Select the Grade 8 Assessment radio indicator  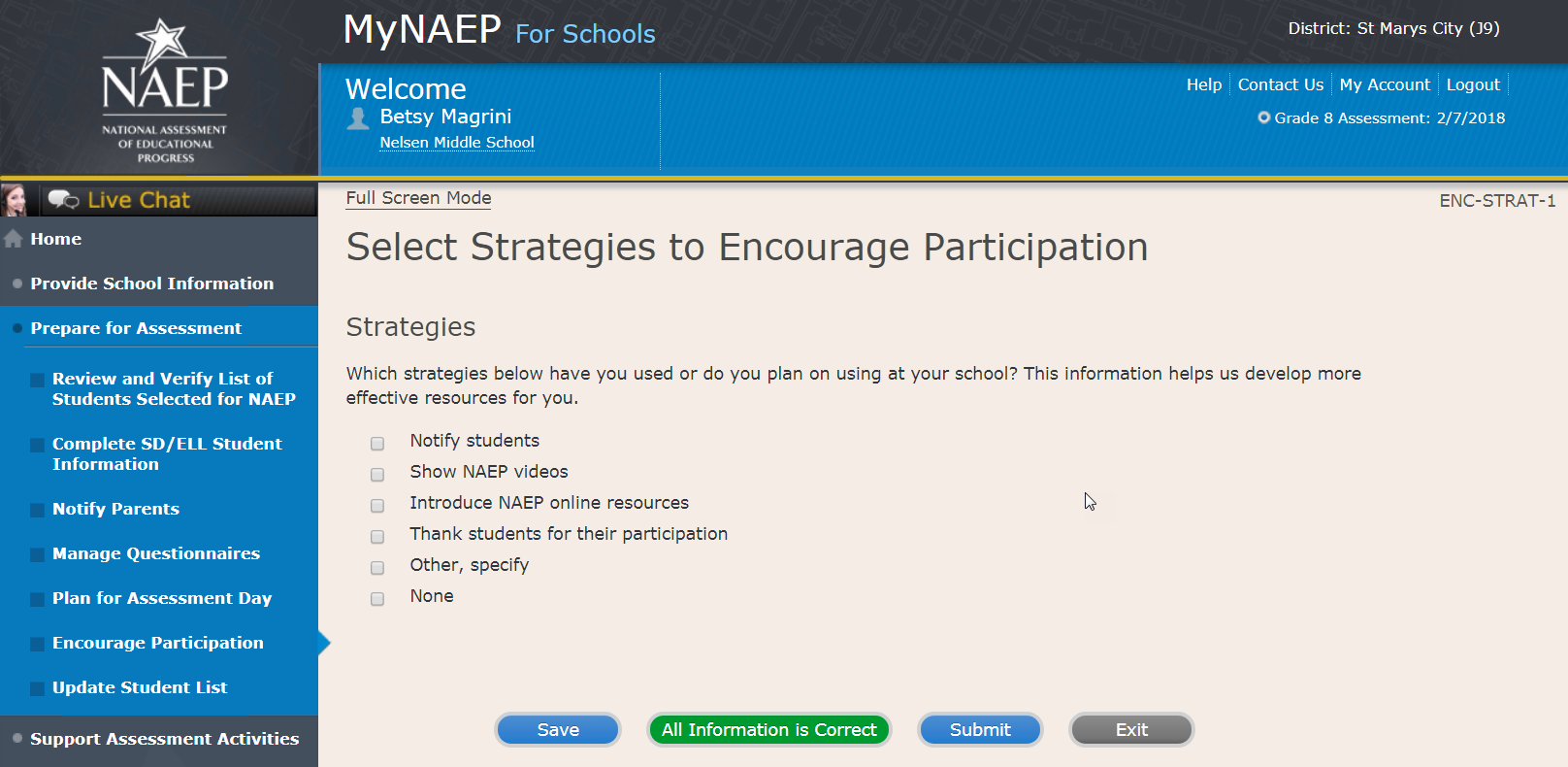click(1263, 117)
